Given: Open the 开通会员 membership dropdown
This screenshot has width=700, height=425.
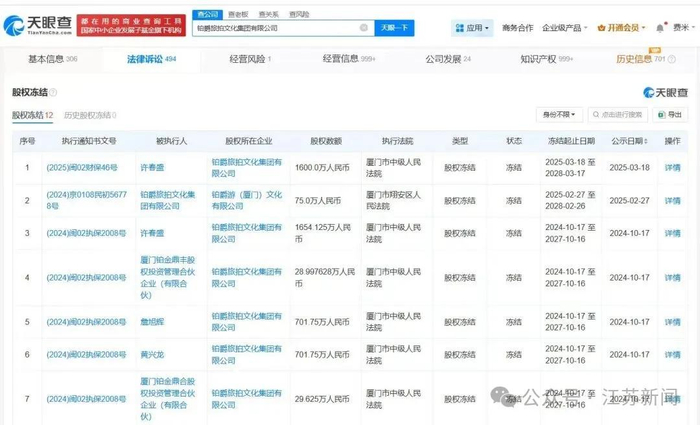Looking at the screenshot, I should click(621, 28).
